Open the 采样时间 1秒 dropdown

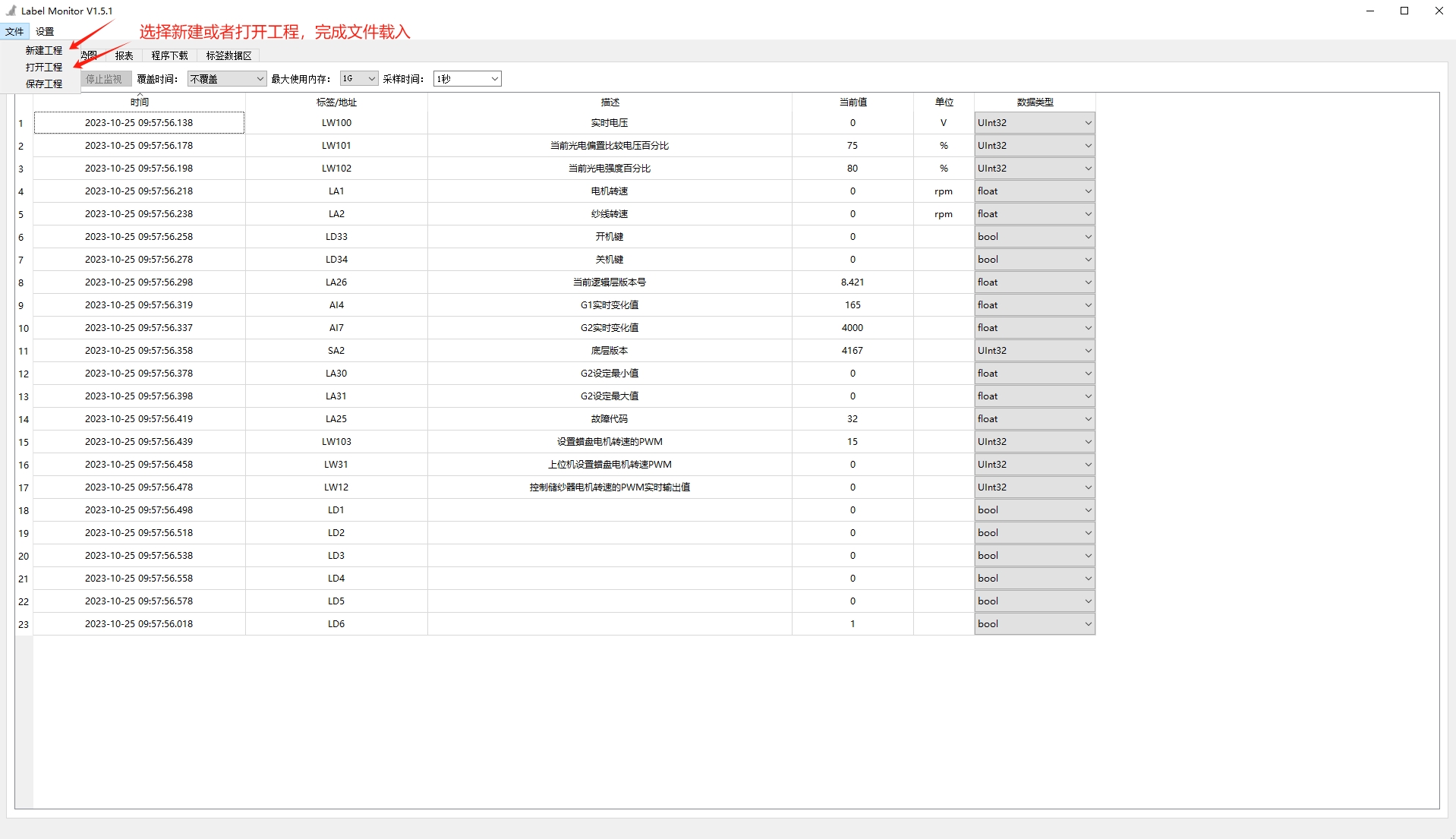pos(467,78)
